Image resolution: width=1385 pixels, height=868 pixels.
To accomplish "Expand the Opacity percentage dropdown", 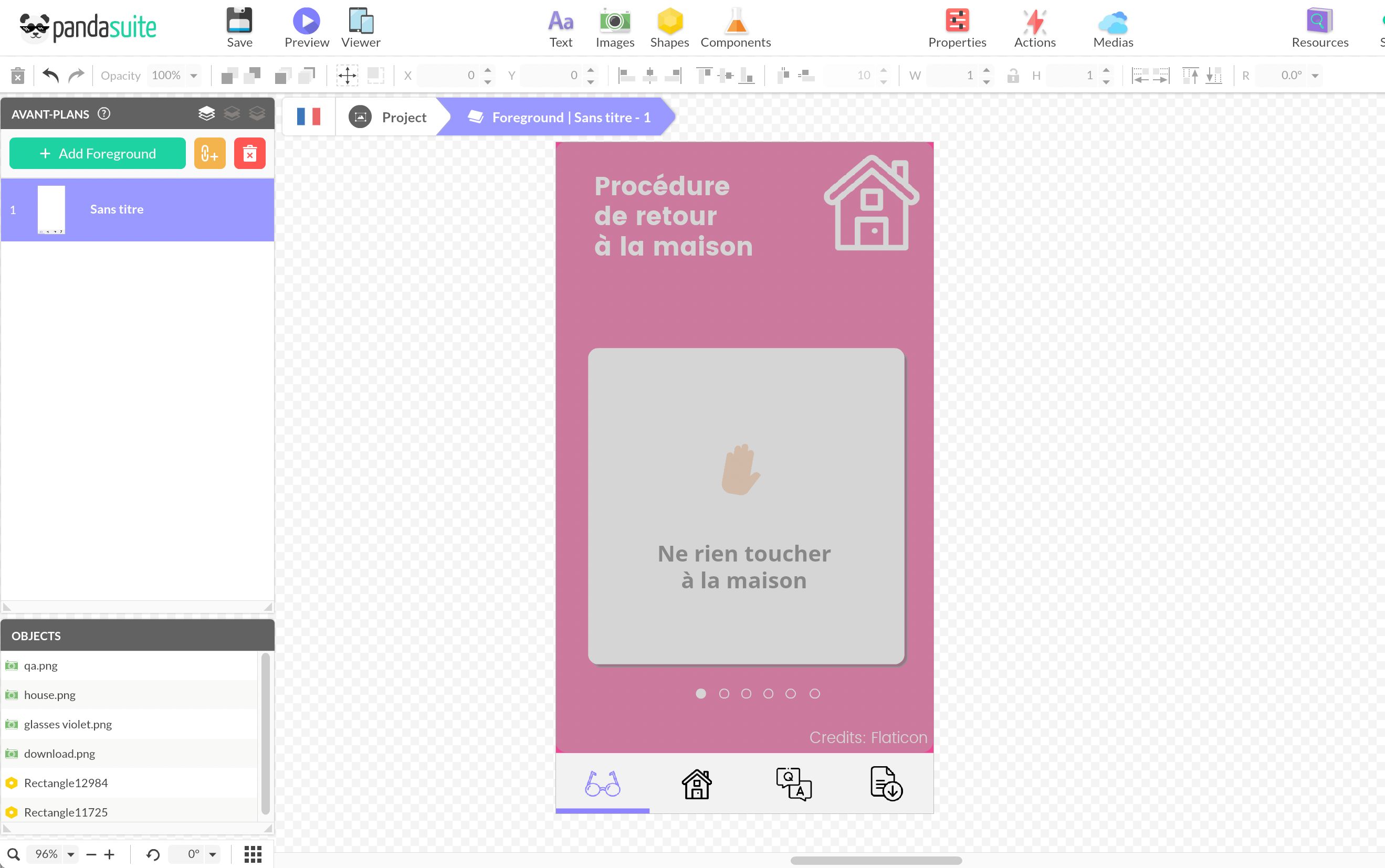I will (x=194, y=75).
